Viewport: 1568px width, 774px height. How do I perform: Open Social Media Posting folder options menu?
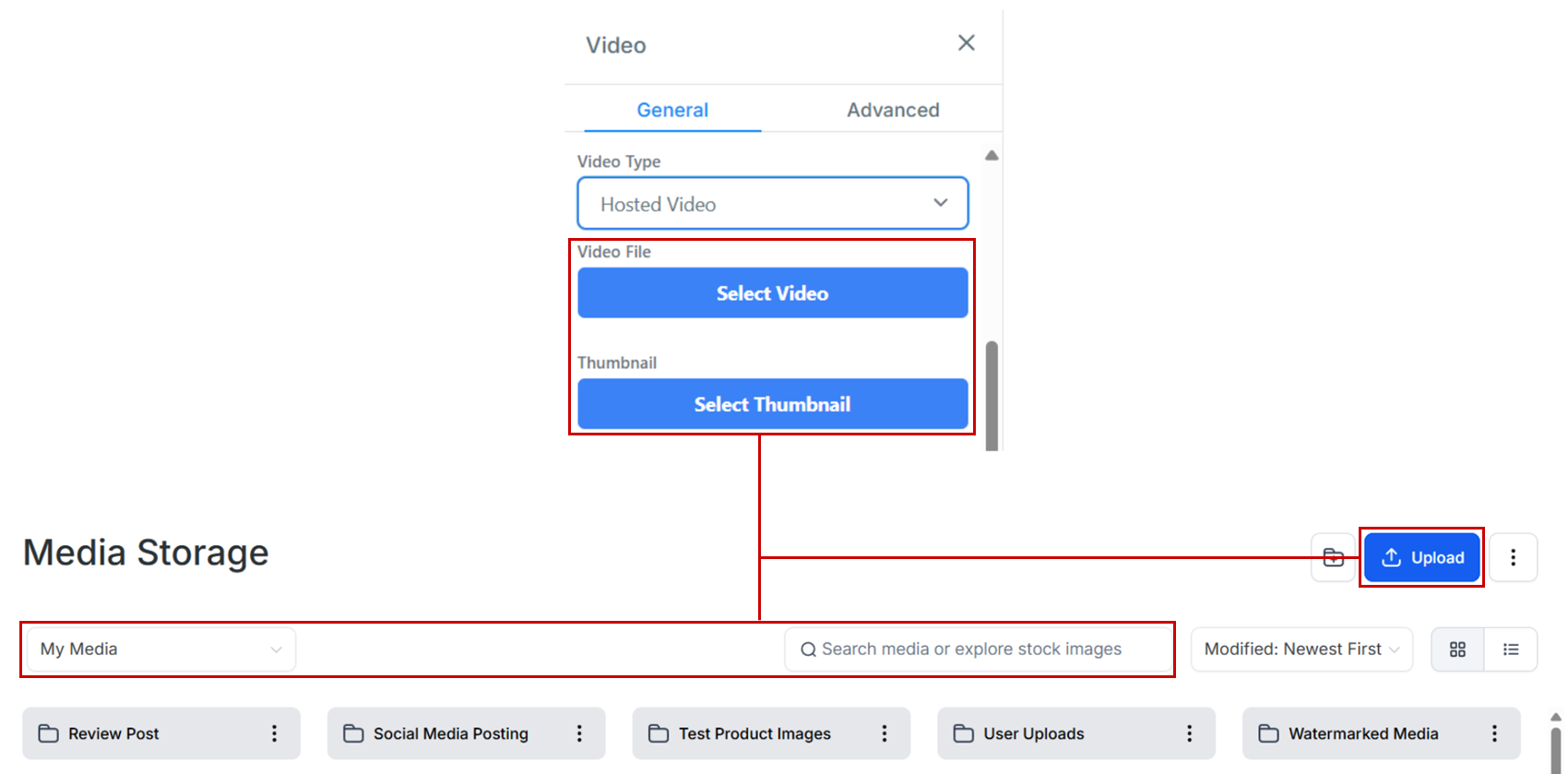[579, 733]
